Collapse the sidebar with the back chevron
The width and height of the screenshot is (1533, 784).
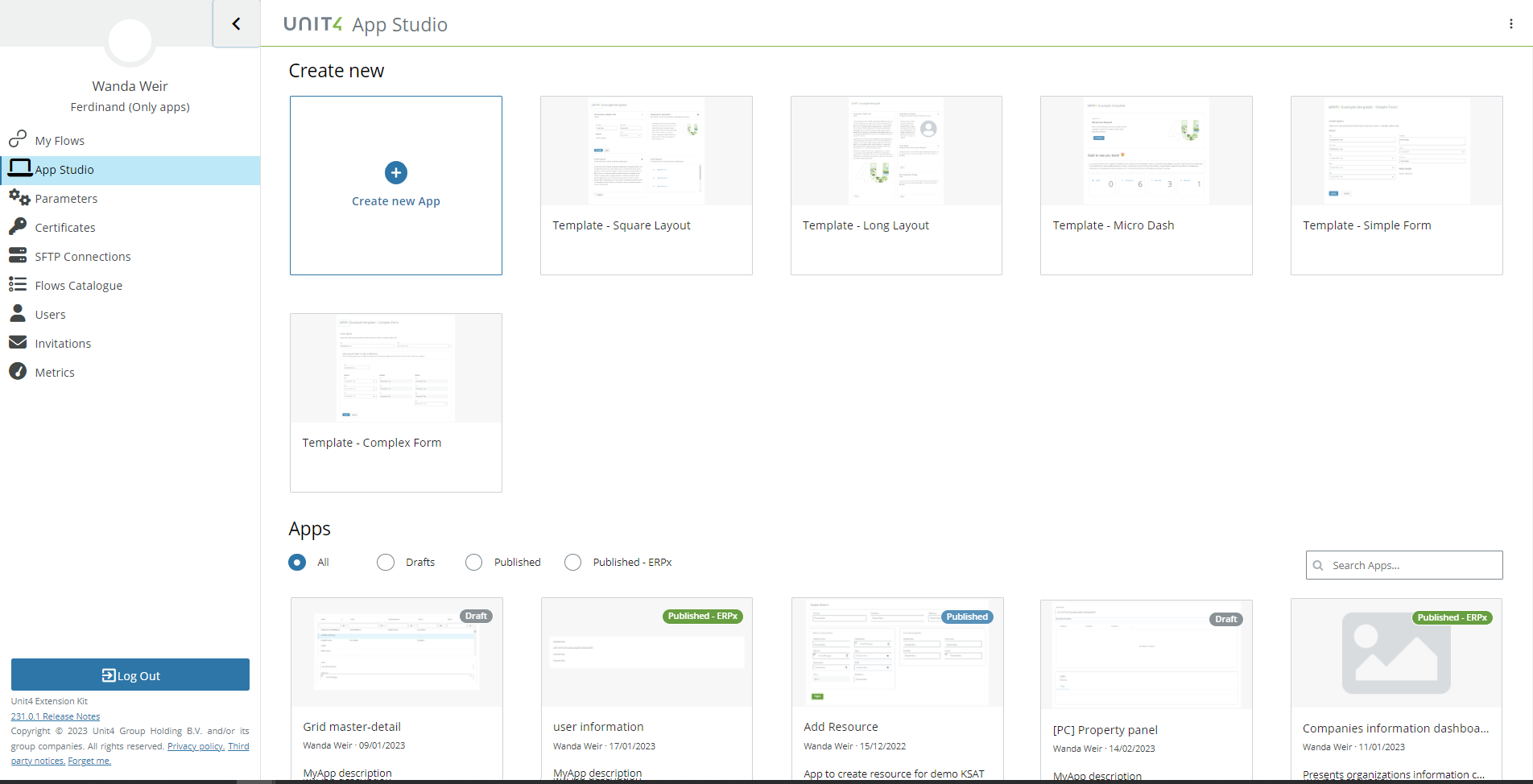tap(236, 23)
